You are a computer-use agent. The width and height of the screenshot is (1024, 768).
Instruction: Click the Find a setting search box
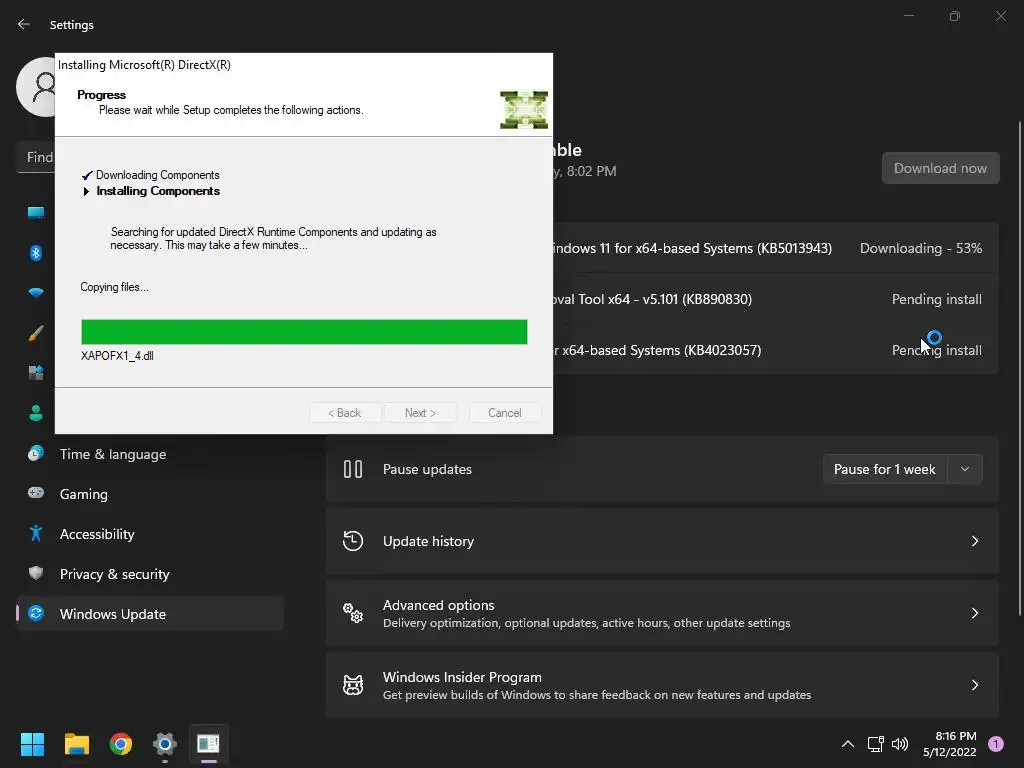[36, 157]
